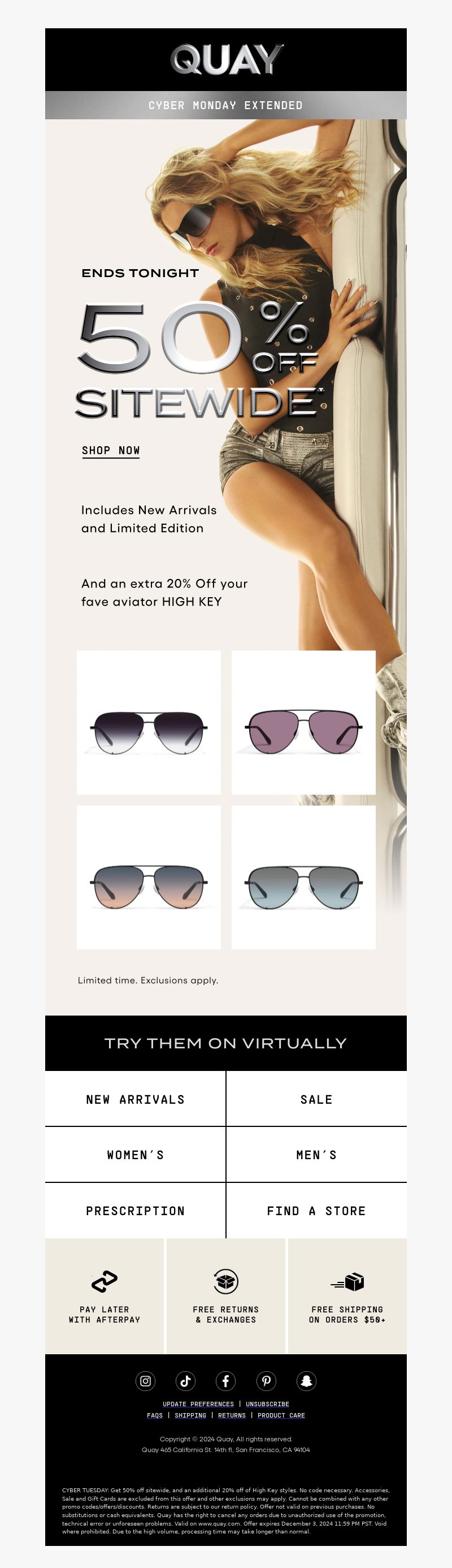
Task: Select FIND A STORE tile
Action: tap(317, 1211)
